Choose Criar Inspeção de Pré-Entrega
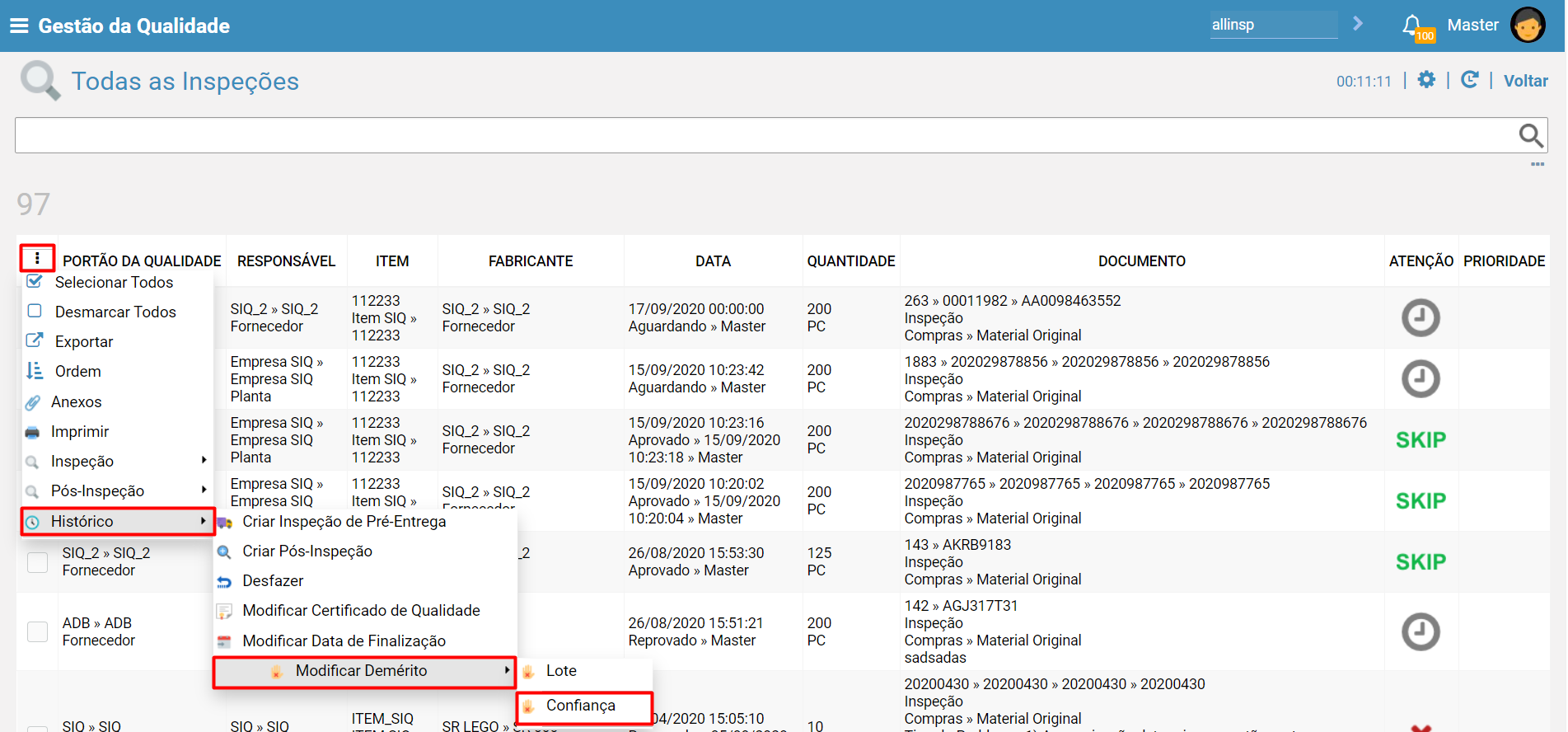 pyautogui.click(x=366, y=522)
